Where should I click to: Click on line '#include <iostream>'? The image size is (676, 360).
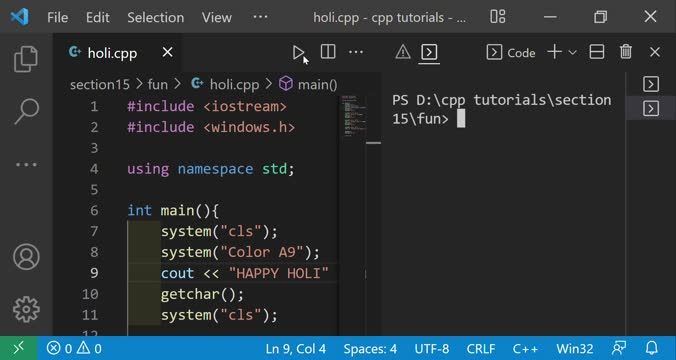[x=207, y=106]
